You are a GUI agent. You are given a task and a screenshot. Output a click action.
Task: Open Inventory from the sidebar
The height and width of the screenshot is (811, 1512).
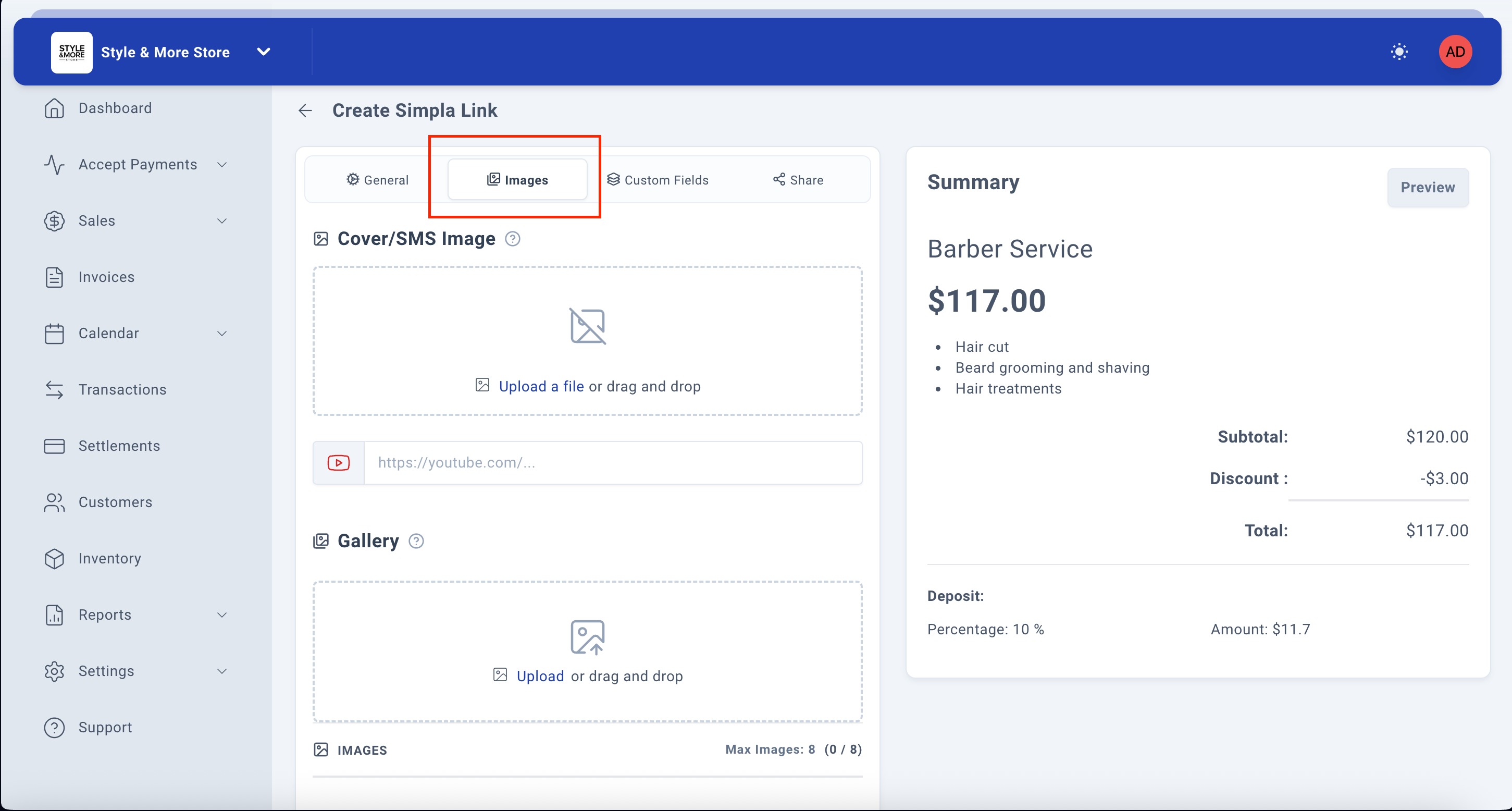[x=110, y=559]
